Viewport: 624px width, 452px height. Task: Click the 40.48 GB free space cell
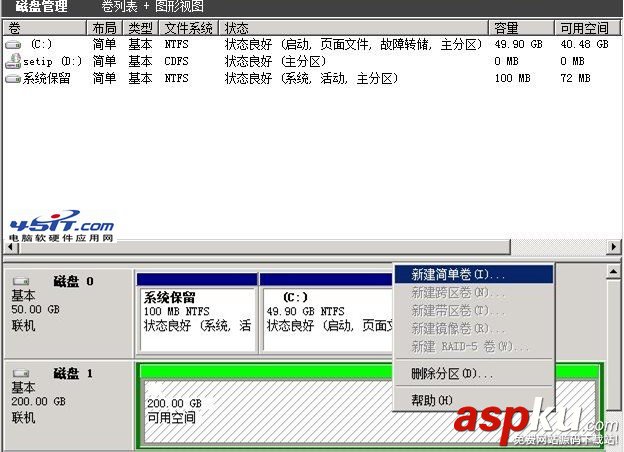click(x=584, y=44)
